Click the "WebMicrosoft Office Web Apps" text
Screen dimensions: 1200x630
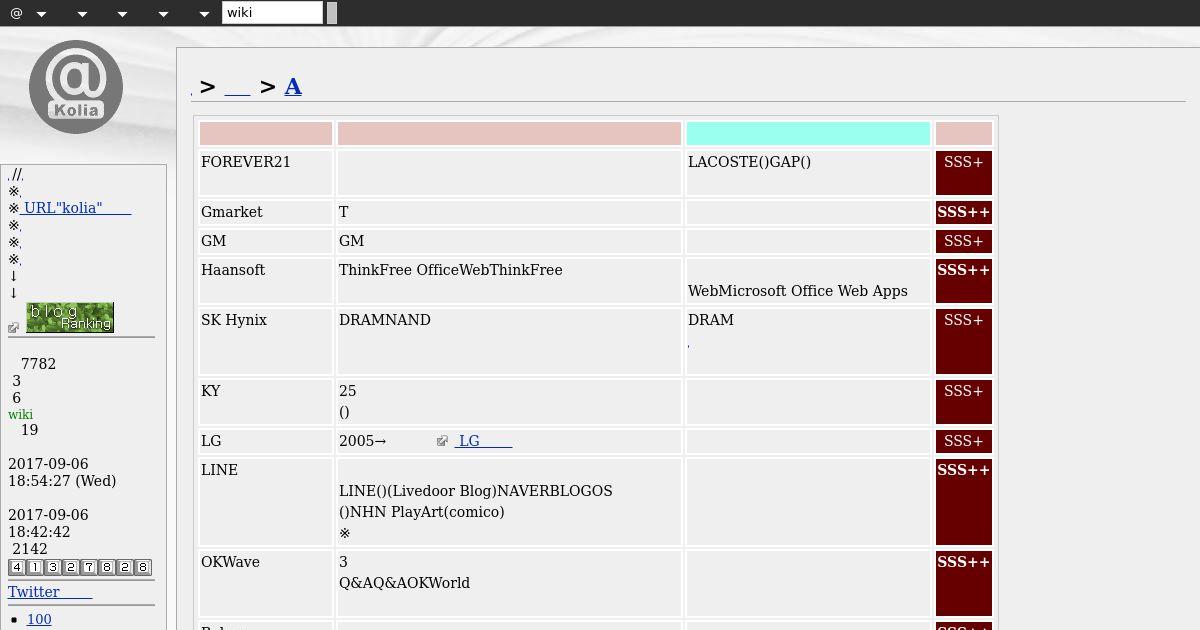[798, 291]
